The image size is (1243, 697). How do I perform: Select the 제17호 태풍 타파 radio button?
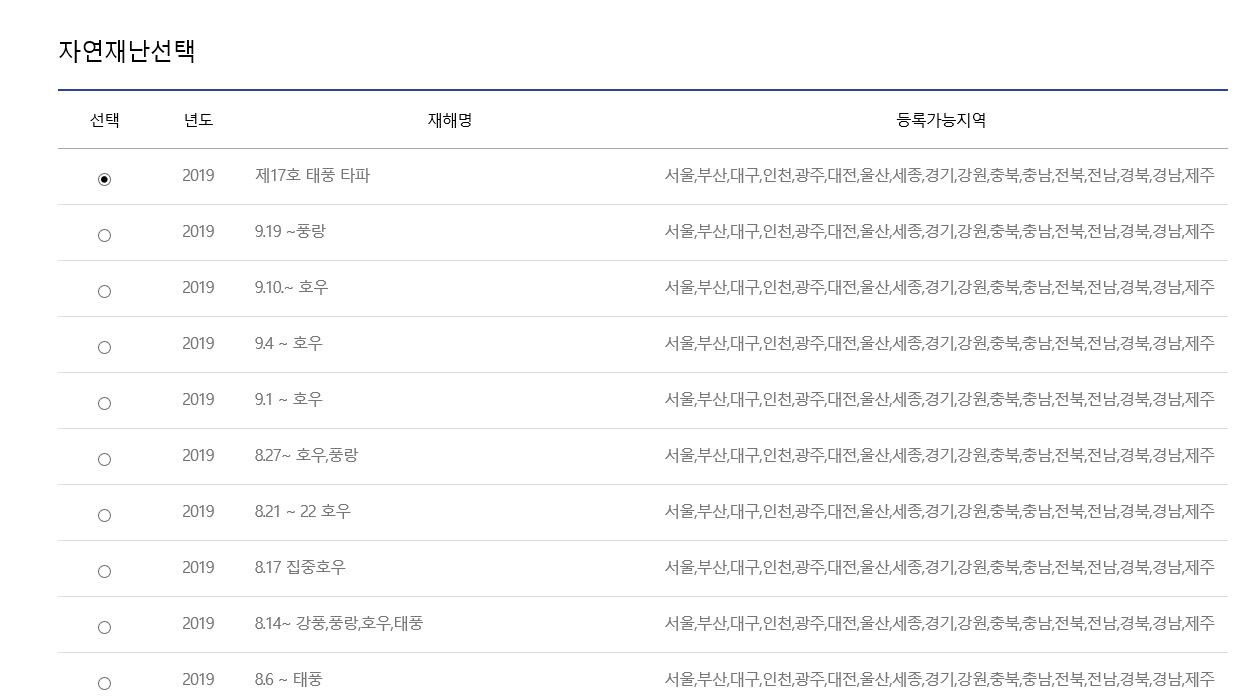(x=104, y=179)
